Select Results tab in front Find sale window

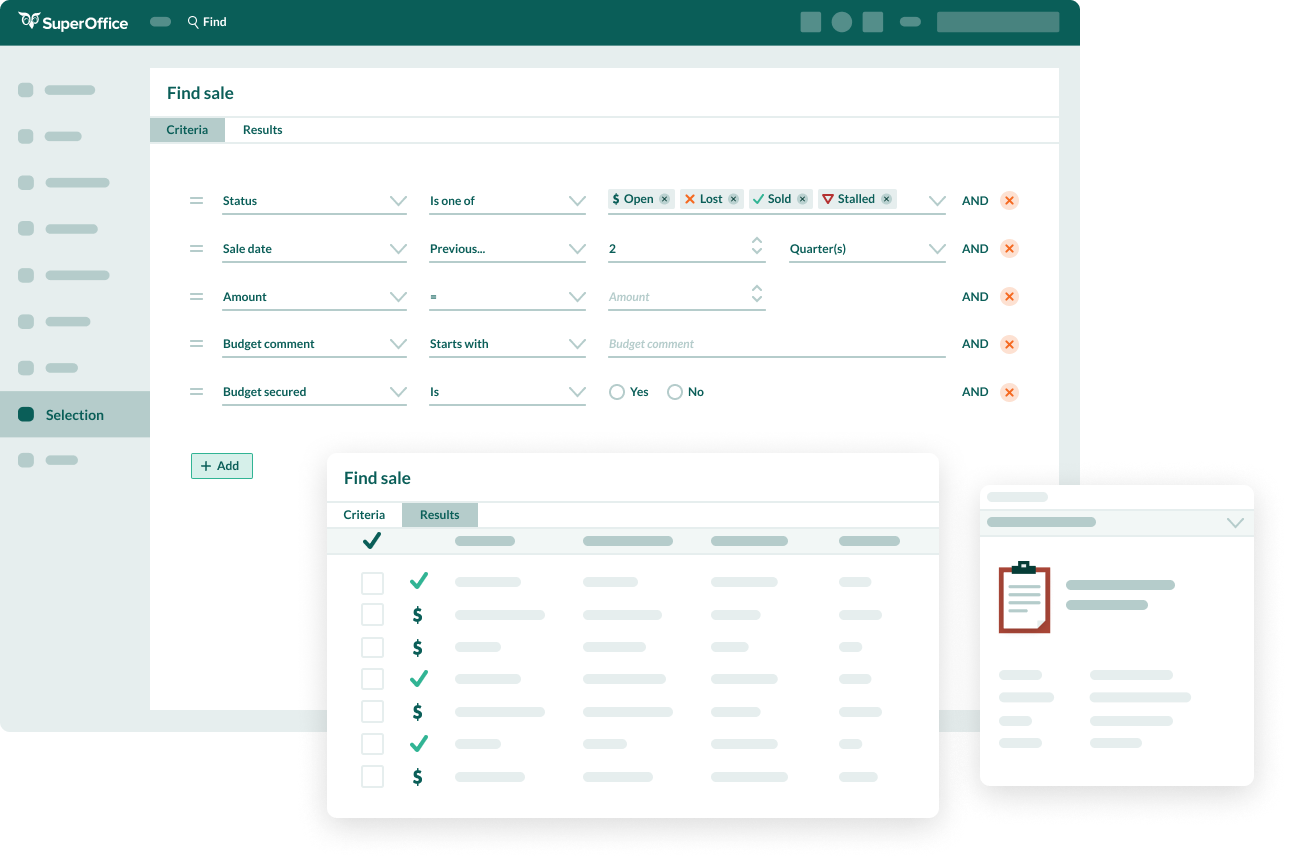[x=440, y=515]
